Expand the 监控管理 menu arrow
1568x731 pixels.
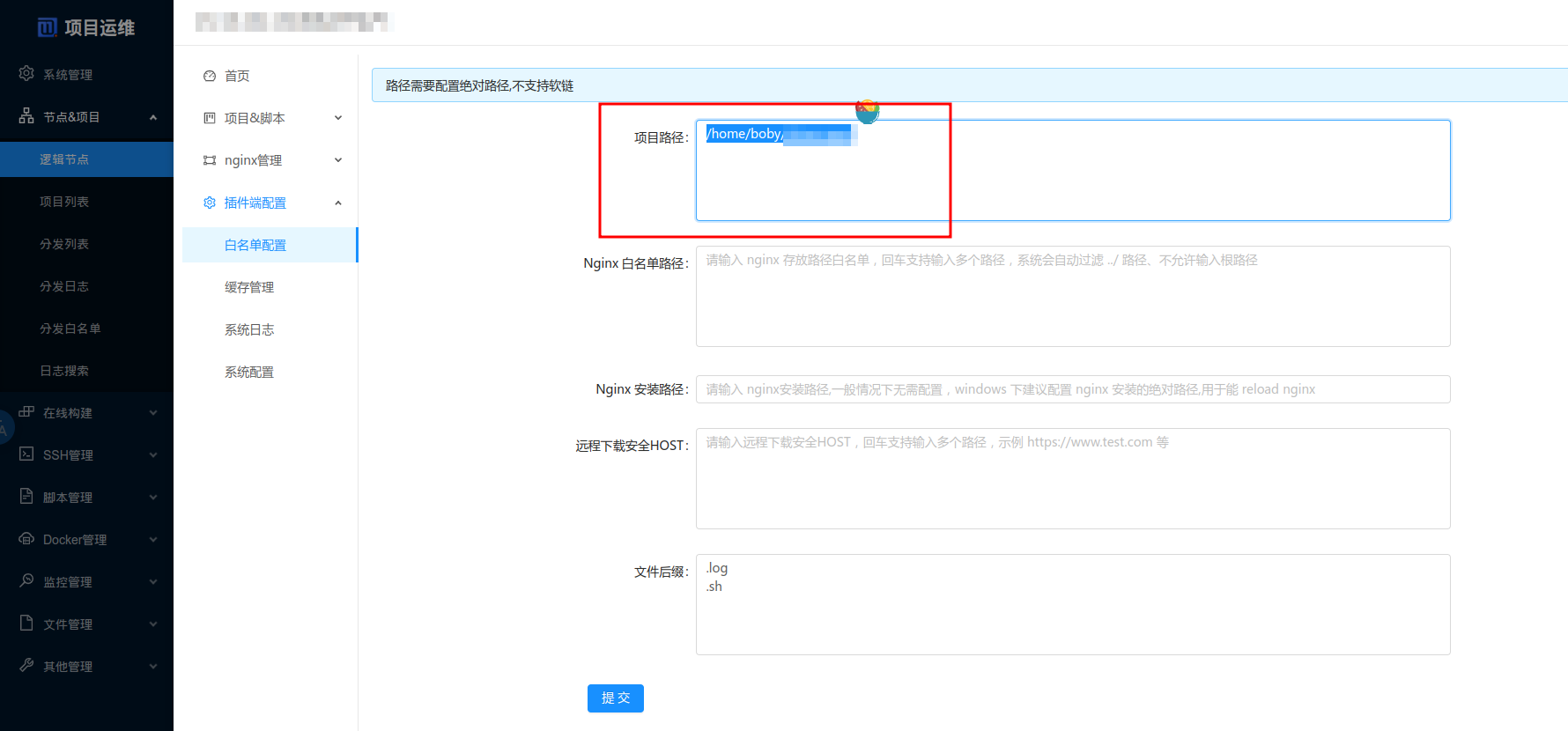(153, 581)
